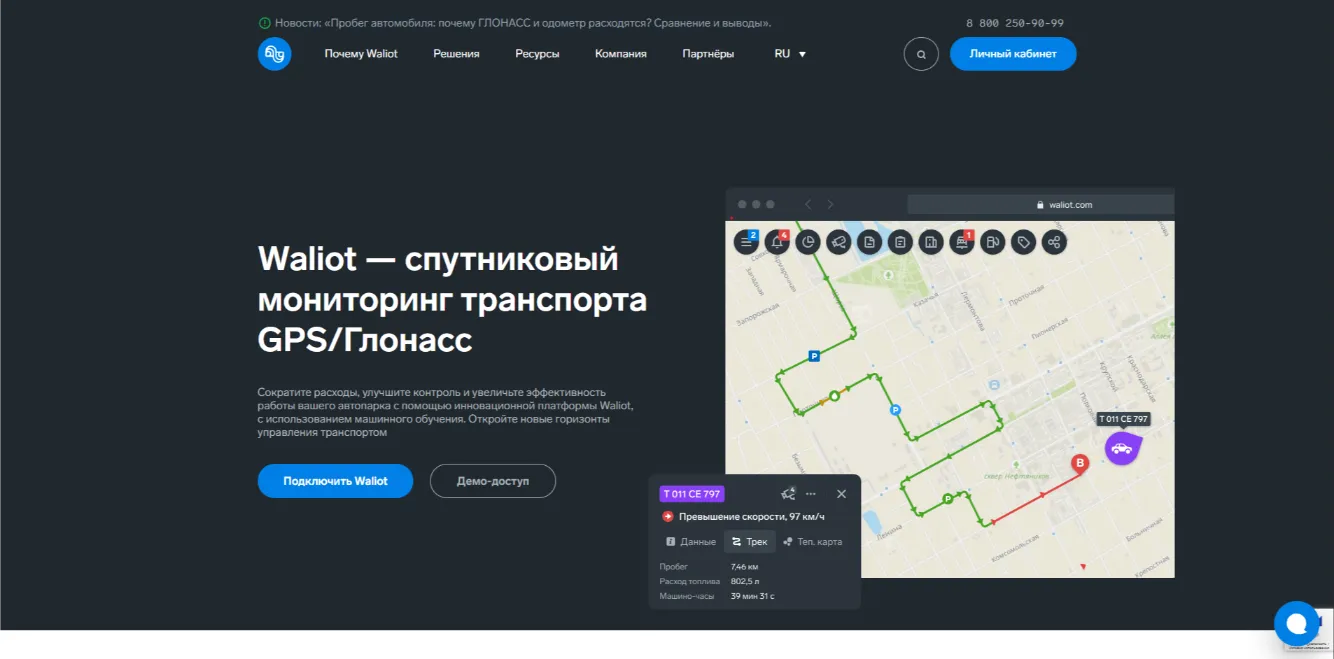Image resolution: width=1334 pixels, height=659 pixels.
Task: Open the fuel pump icon
Action: tap(992, 242)
